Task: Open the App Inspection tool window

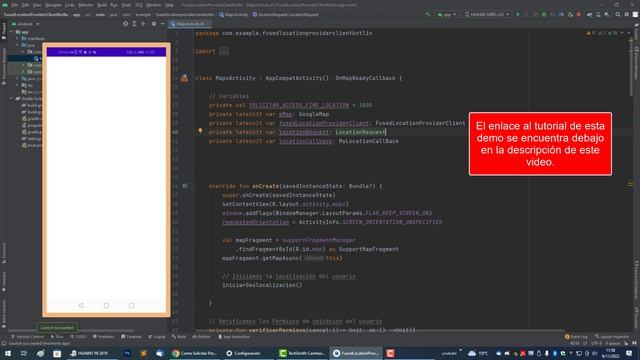Action: coord(234,337)
